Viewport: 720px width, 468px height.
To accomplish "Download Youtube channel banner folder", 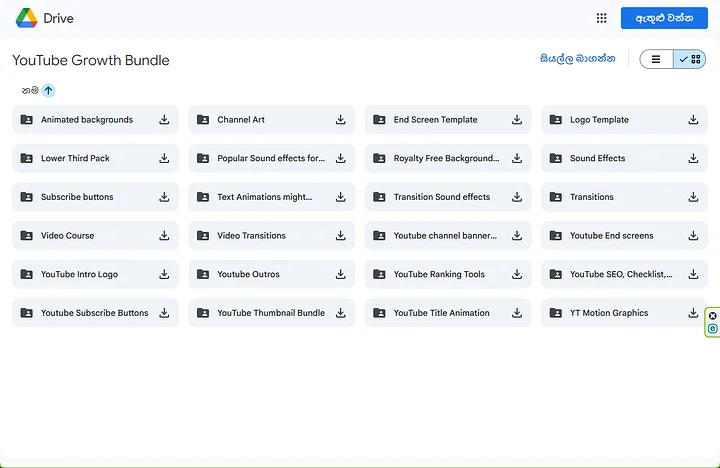I will click(517, 236).
